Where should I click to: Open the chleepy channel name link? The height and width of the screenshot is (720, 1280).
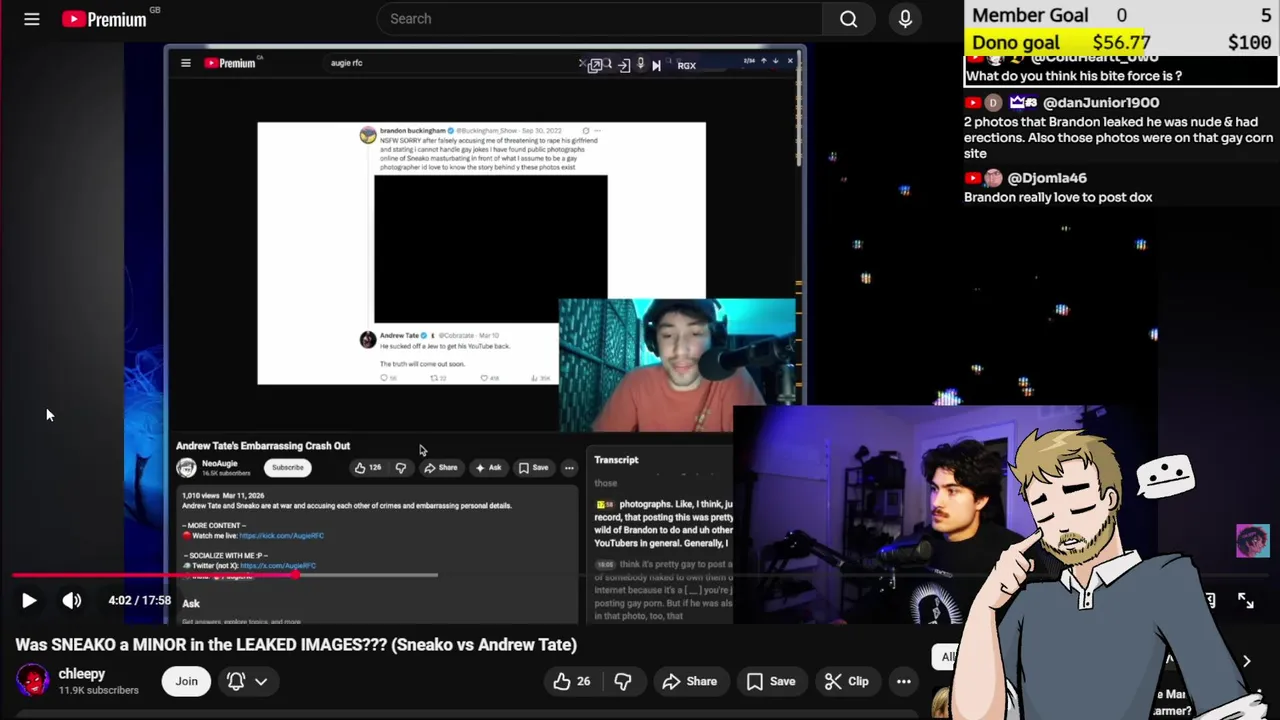[81, 674]
